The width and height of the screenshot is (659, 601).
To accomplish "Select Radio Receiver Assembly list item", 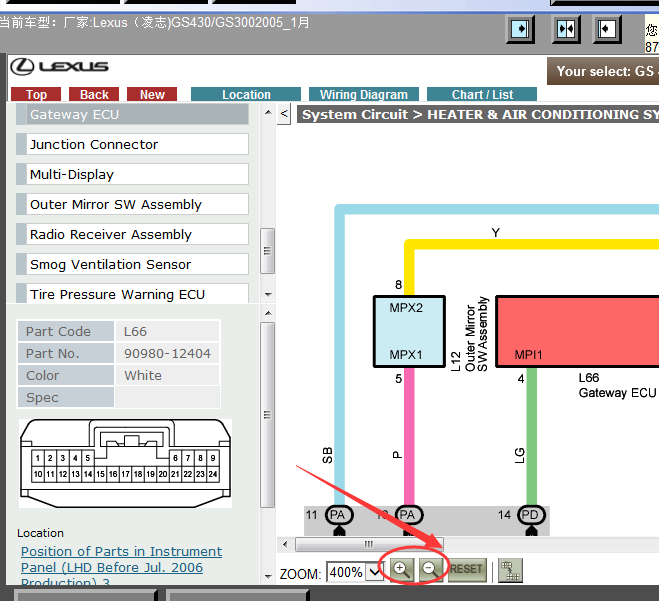I will click(132, 234).
